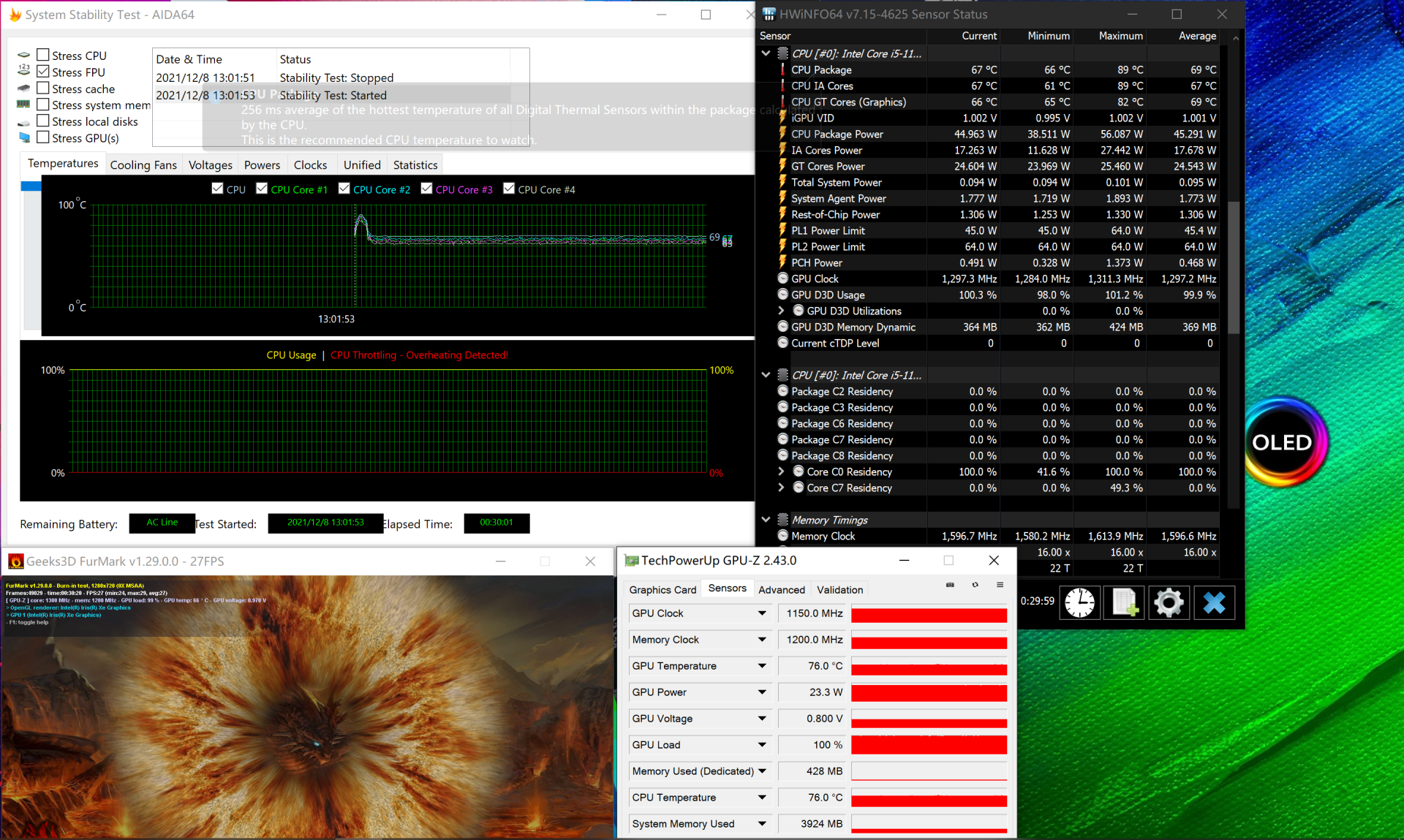
Task: Toggle the CPU Core #3 graph checkbox
Action: (x=427, y=189)
